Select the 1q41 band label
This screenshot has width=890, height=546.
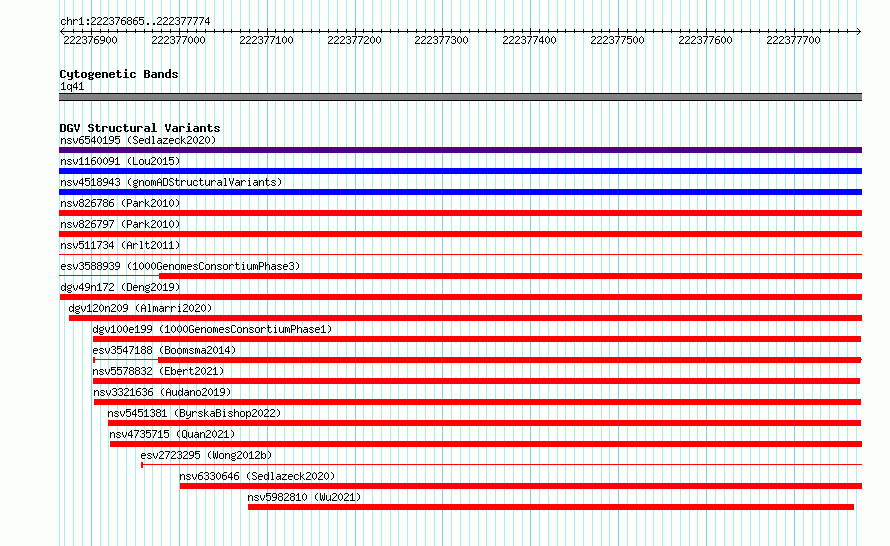coord(72,86)
